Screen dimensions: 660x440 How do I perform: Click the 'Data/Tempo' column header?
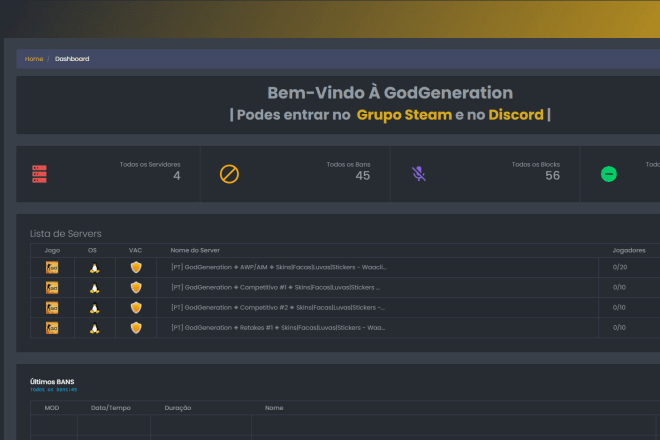(x=111, y=408)
